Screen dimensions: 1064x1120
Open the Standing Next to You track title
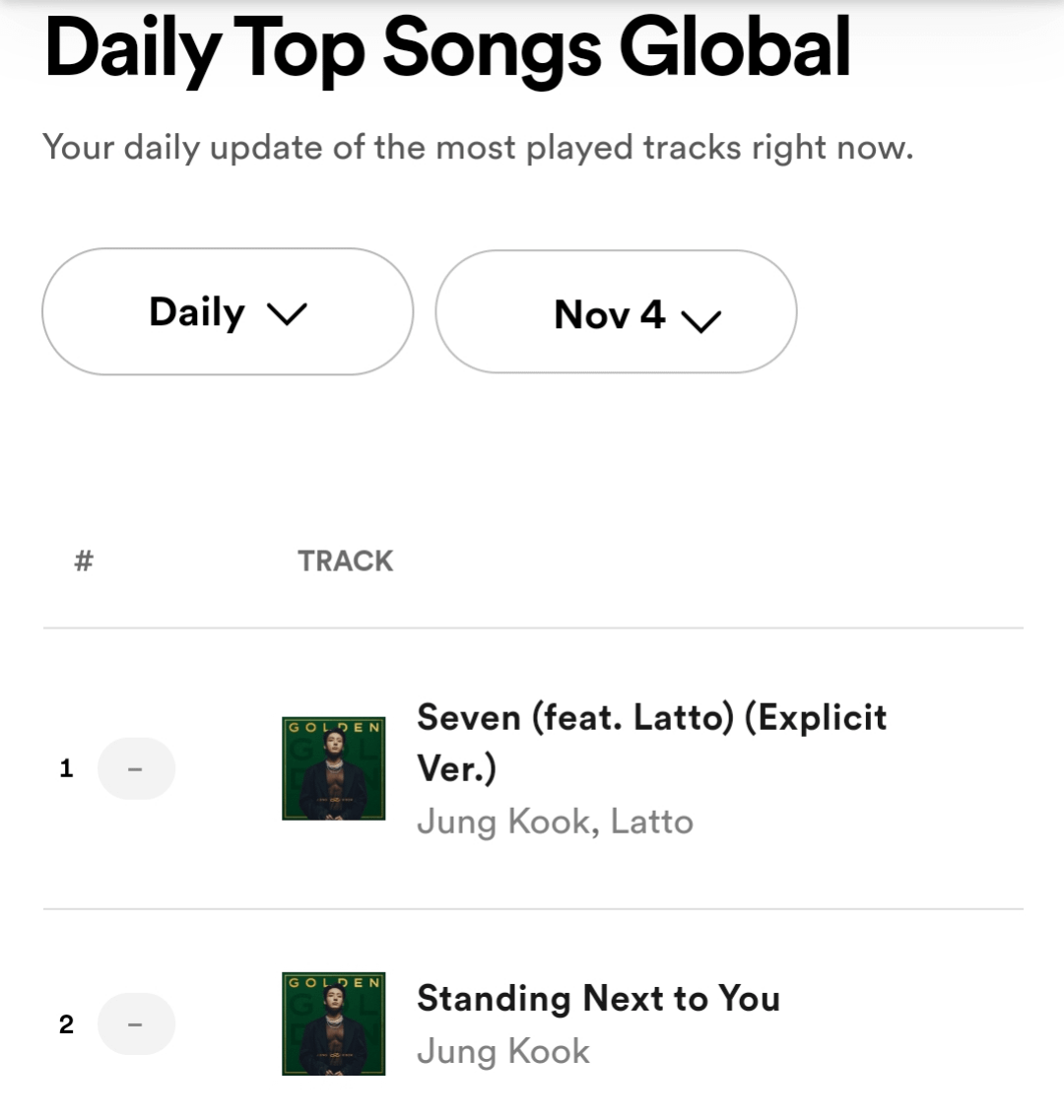coord(598,999)
